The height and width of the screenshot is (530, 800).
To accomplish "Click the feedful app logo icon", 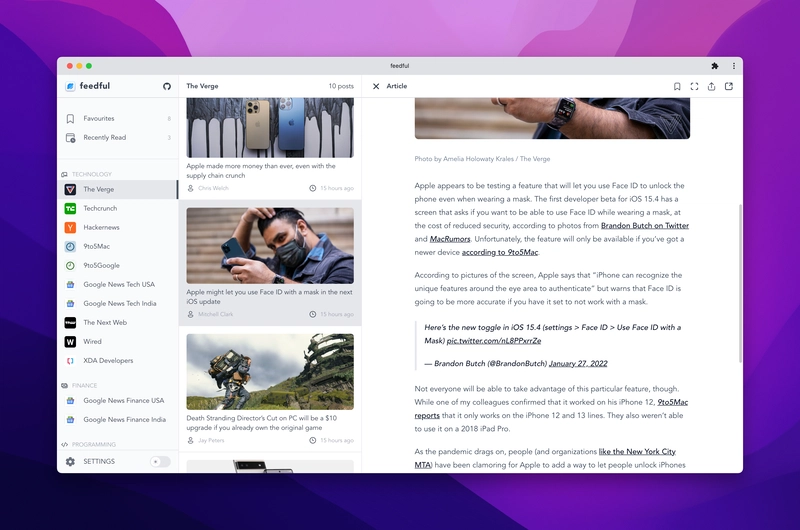I will [70, 86].
